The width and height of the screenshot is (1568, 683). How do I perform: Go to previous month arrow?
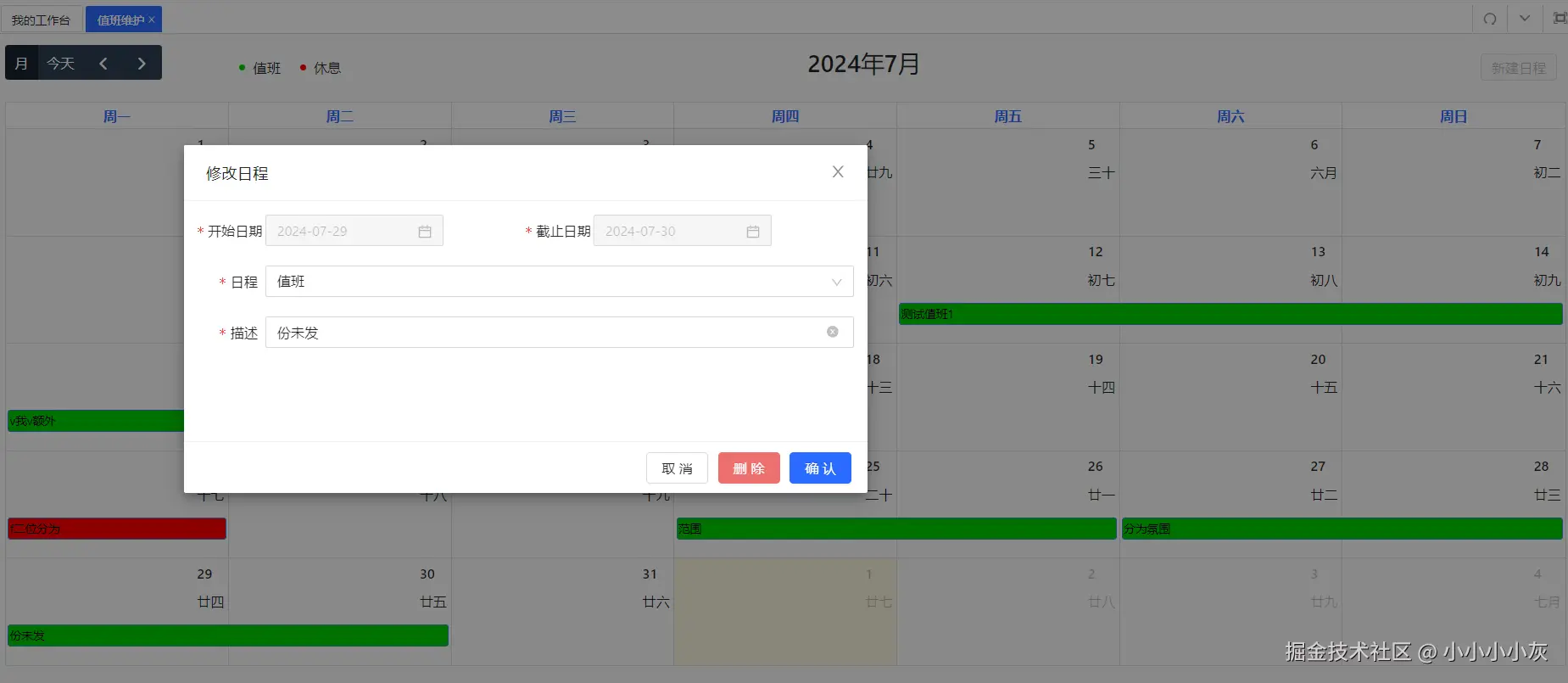click(x=103, y=63)
